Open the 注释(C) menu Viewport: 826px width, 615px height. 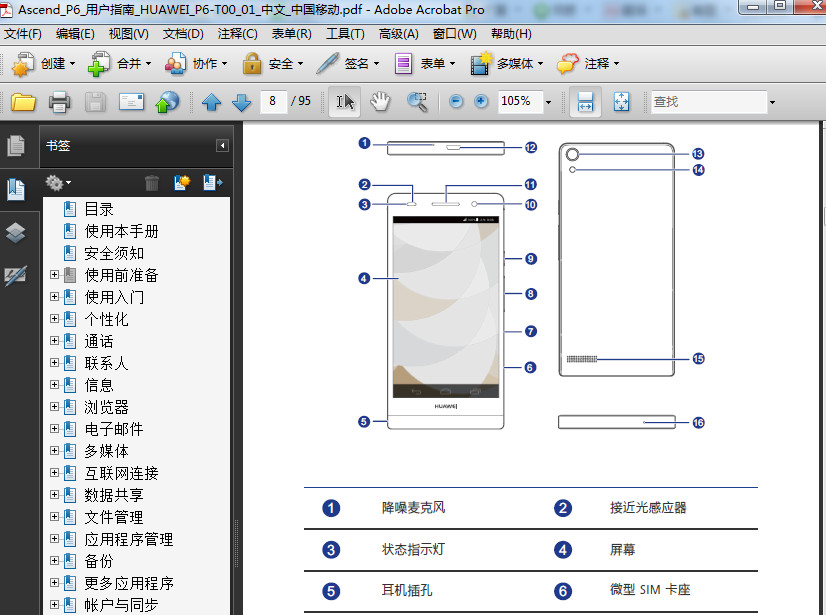(x=238, y=34)
